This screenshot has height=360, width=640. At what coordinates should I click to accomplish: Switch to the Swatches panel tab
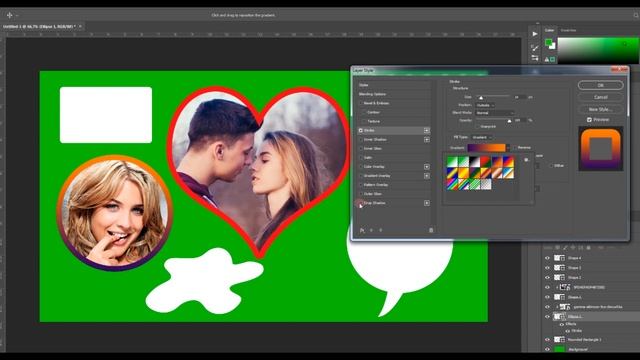[568, 30]
